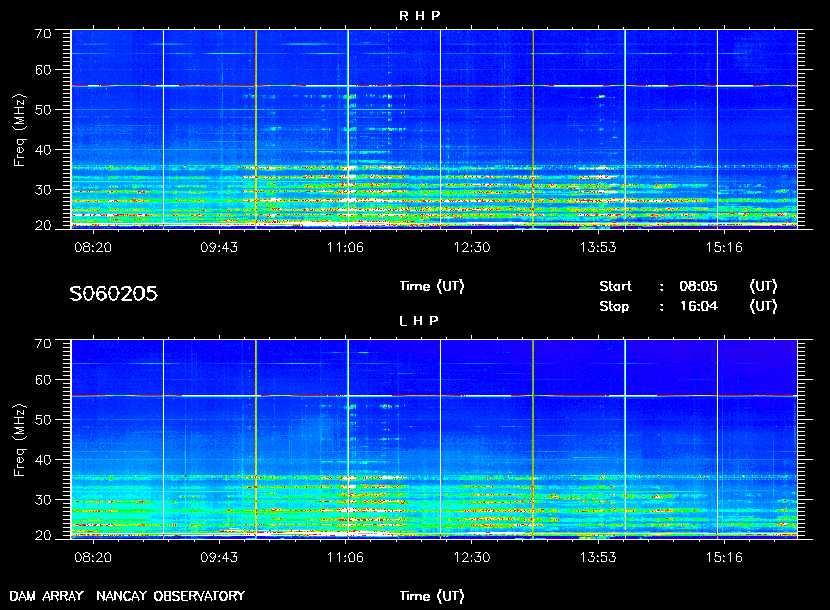830x610 pixels.
Task: Click the 09:43 tick label under RHP plot
Action: click(x=219, y=247)
